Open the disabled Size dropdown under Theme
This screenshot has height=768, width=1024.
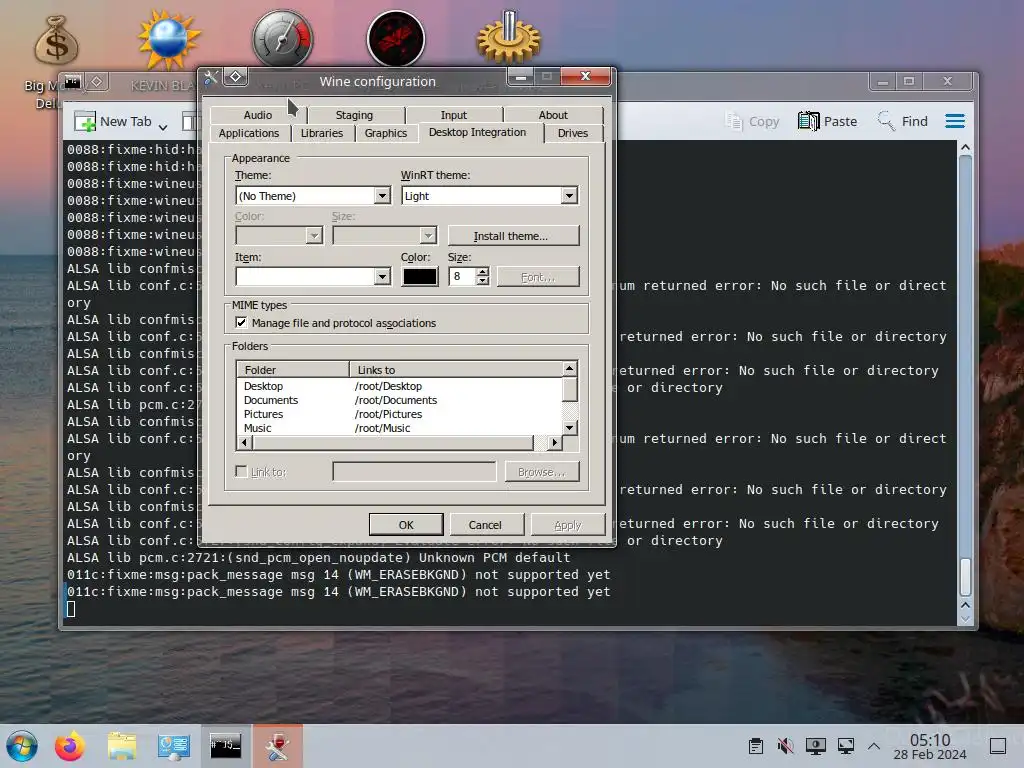click(x=384, y=235)
